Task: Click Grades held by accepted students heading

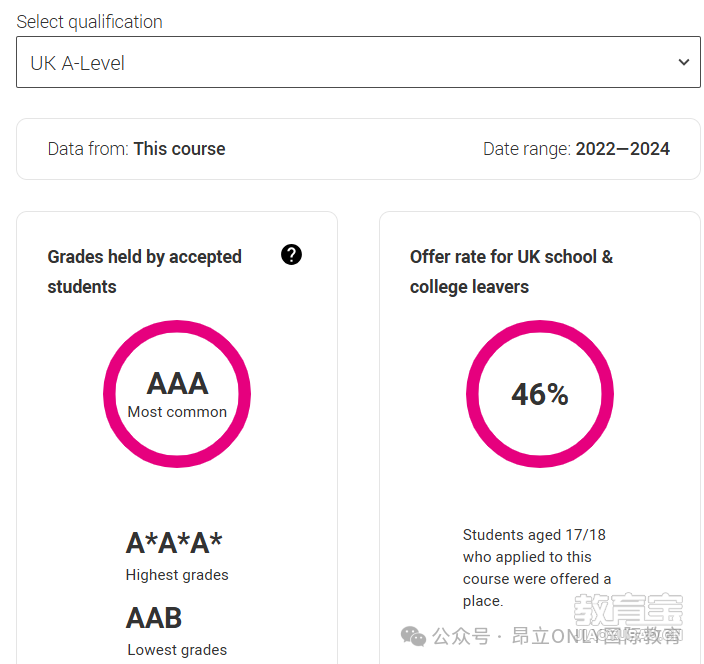Action: tap(145, 272)
